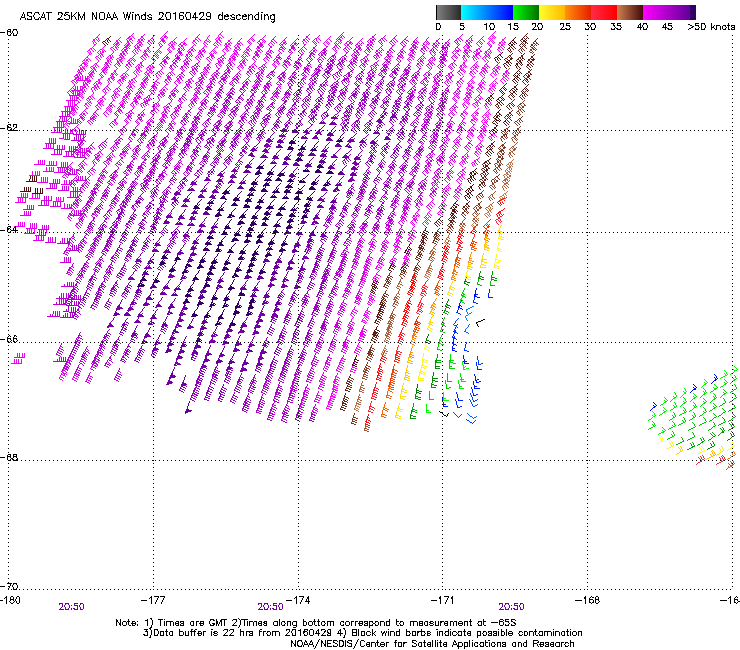Viewport: 740px width, 650px height.
Task: Click the '-174' longitude axis label
Action: click(298, 600)
